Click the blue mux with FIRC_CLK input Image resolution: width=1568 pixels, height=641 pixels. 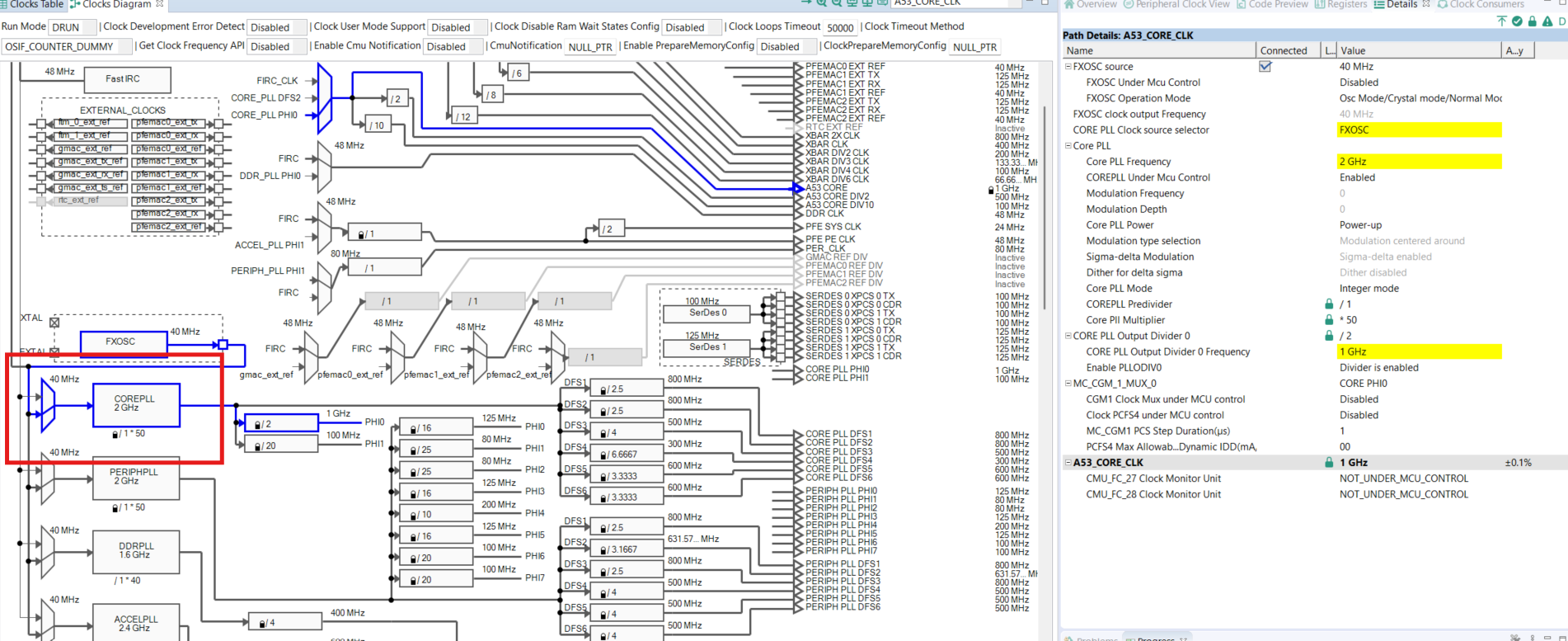325,98
